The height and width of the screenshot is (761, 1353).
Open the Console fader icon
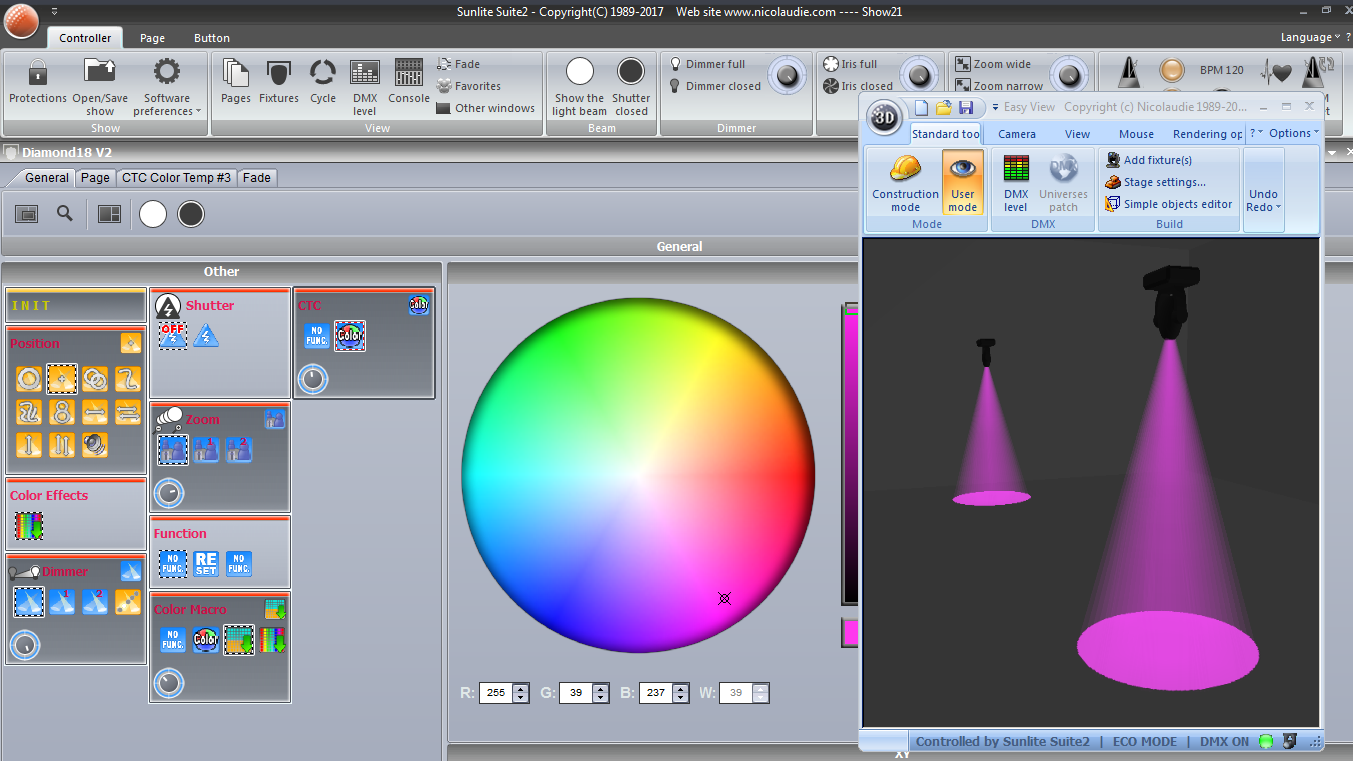[x=408, y=74]
